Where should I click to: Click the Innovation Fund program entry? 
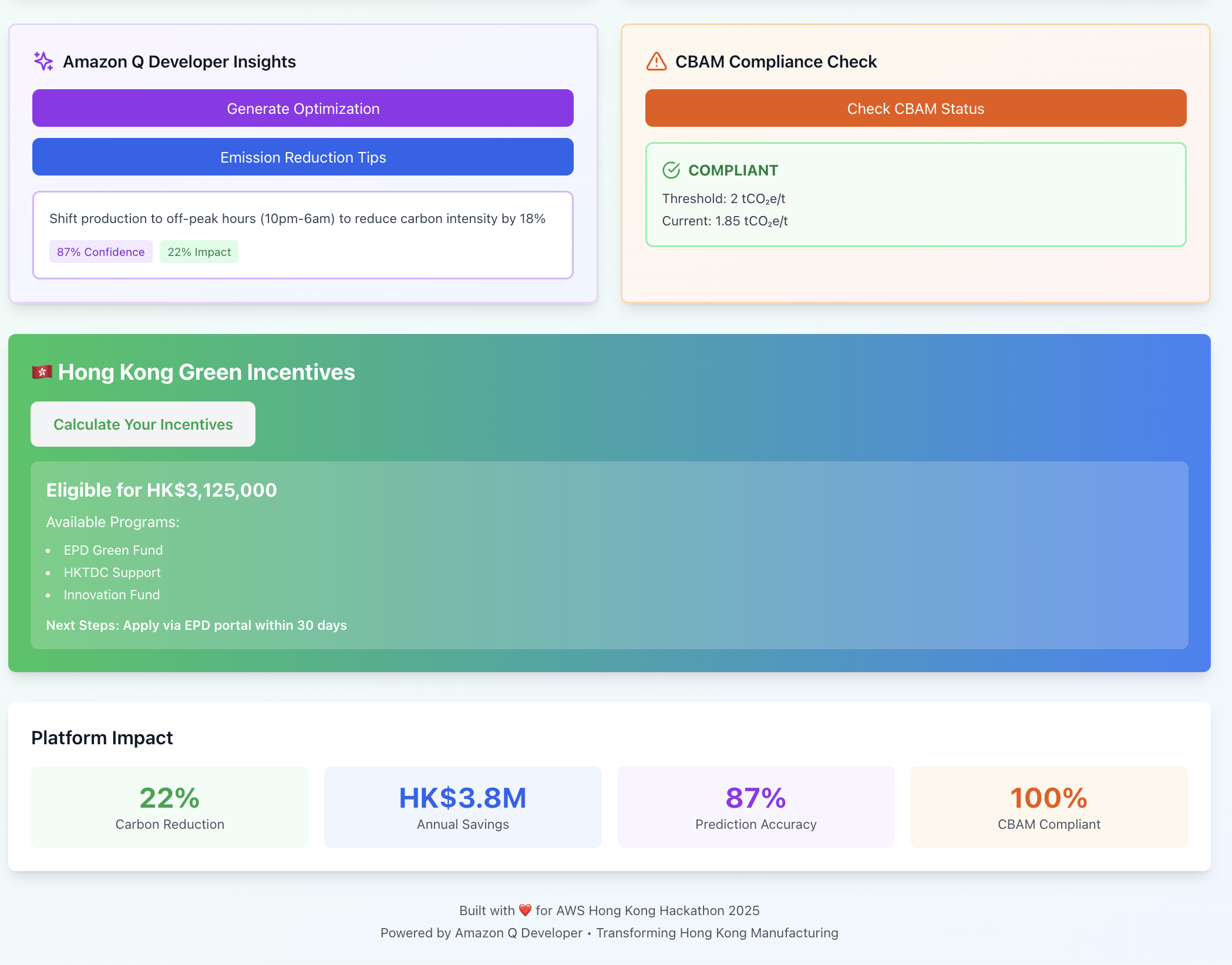pos(112,595)
